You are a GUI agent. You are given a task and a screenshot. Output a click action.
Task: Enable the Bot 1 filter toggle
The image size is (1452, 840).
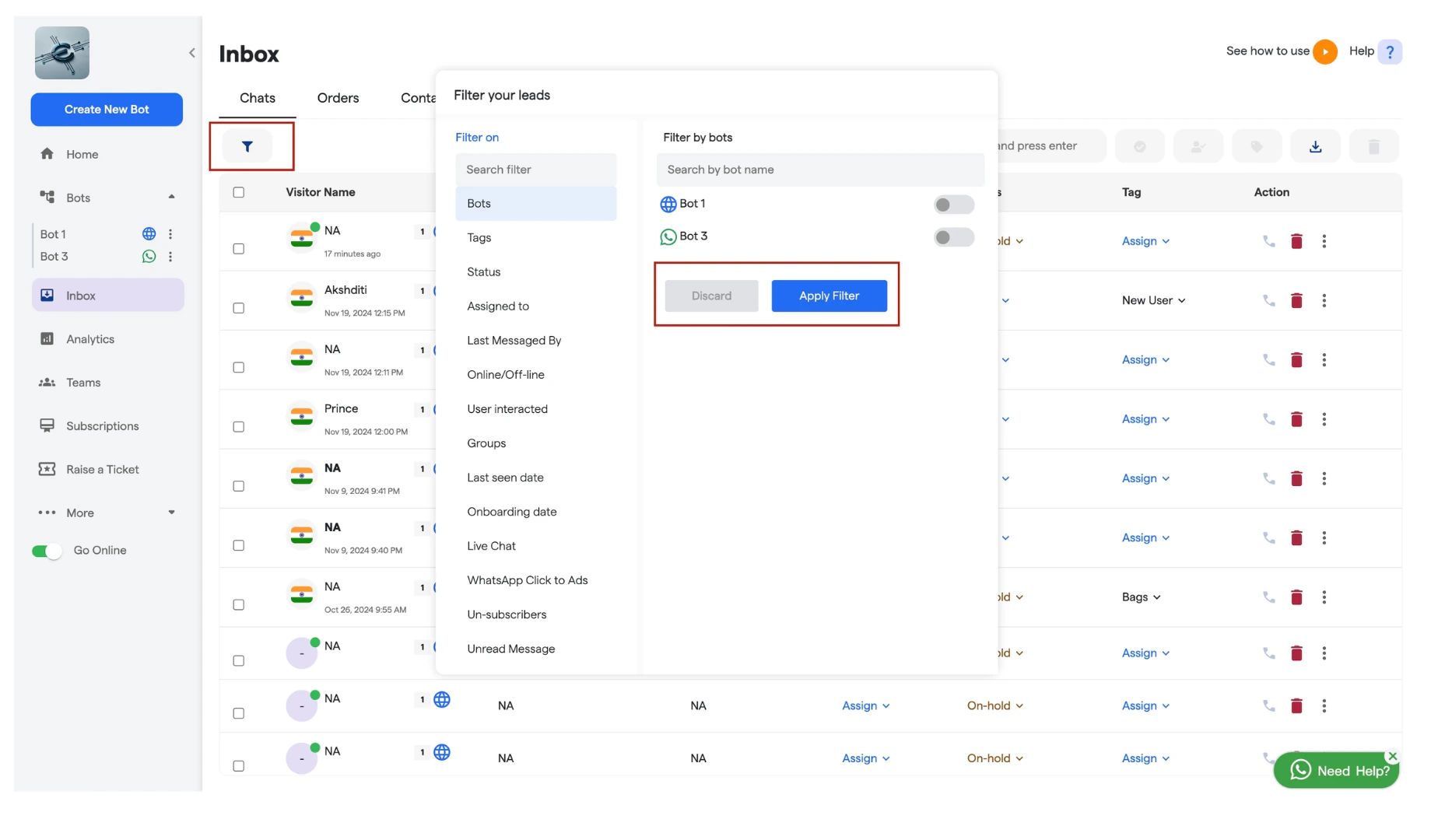(x=953, y=205)
